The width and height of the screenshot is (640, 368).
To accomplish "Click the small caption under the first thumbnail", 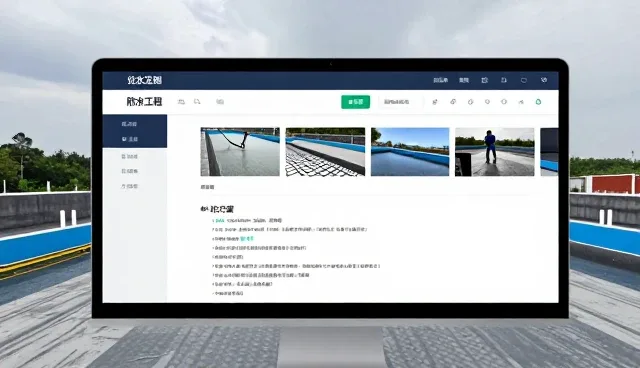I will (x=207, y=187).
